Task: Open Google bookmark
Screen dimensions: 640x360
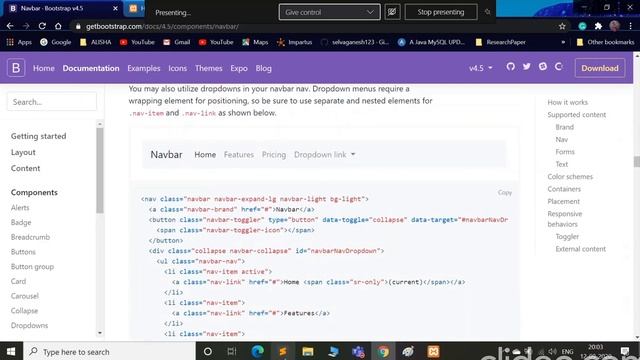Action: click(x=56, y=42)
